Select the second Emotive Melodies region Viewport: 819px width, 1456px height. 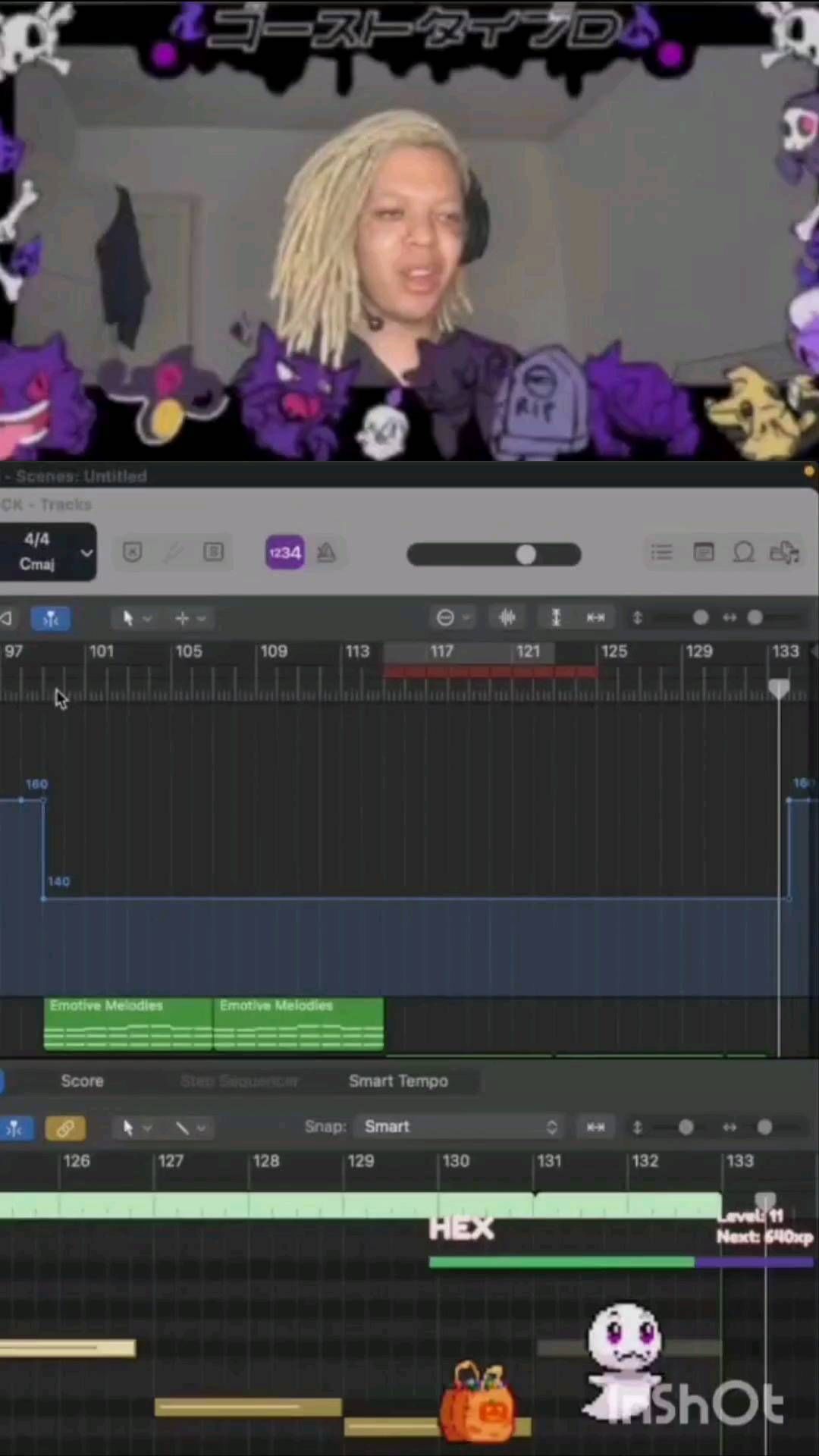click(299, 1025)
